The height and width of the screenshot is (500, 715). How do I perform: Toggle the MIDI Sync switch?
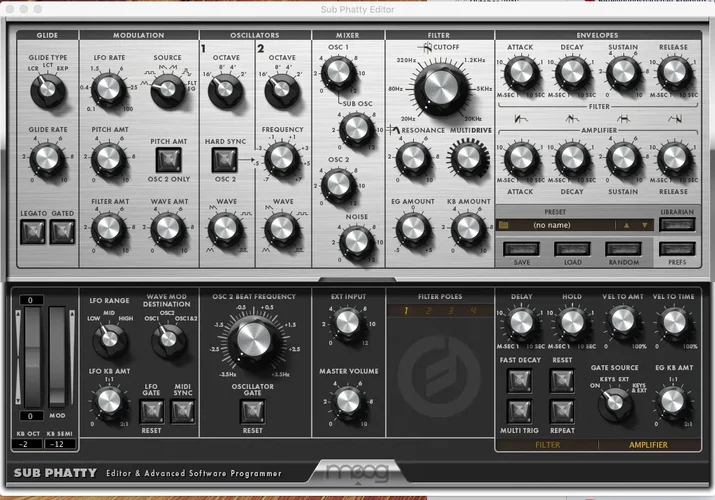pyautogui.click(x=182, y=412)
